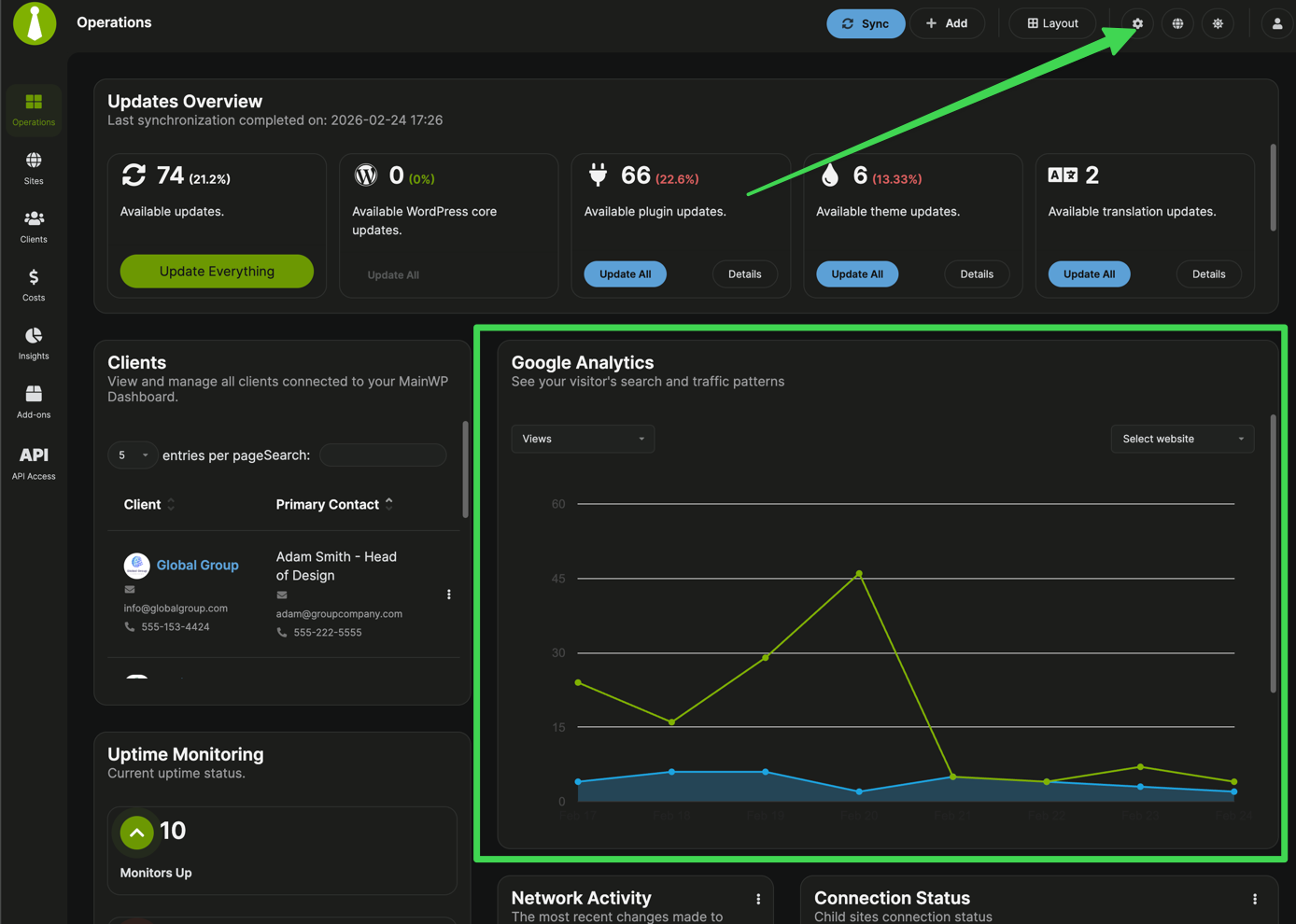The image size is (1296, 924).
Task: Open the entries per page dropdown
Action: [132, 455]
